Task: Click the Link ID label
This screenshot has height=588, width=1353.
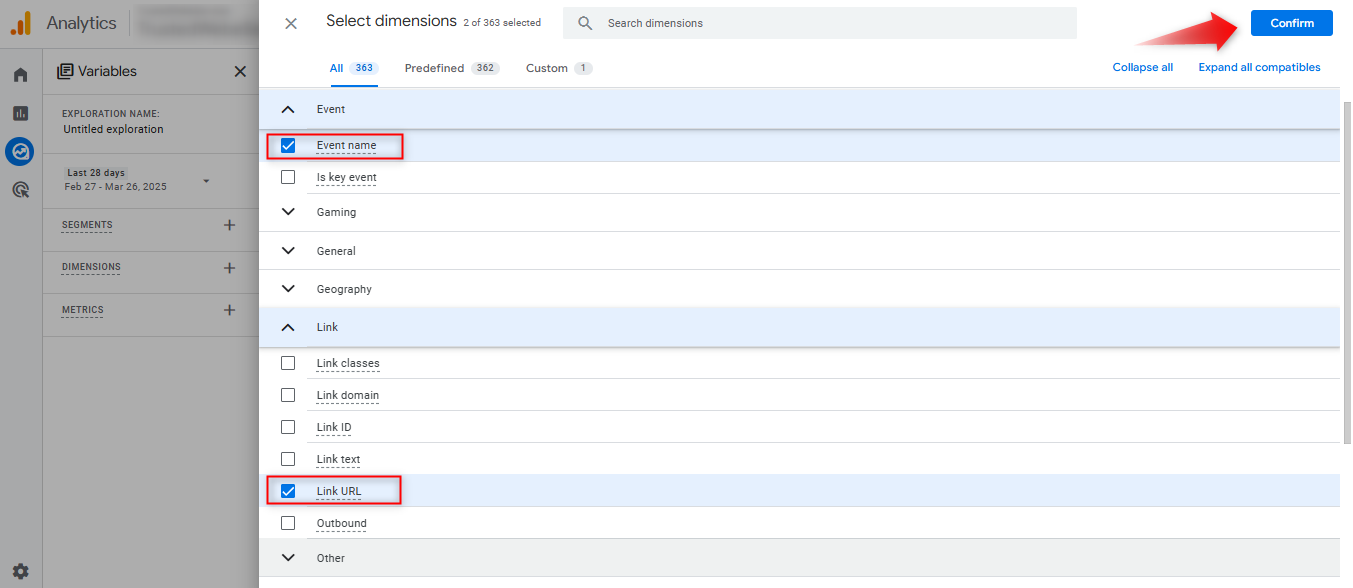Action: [x=333, y=428]
